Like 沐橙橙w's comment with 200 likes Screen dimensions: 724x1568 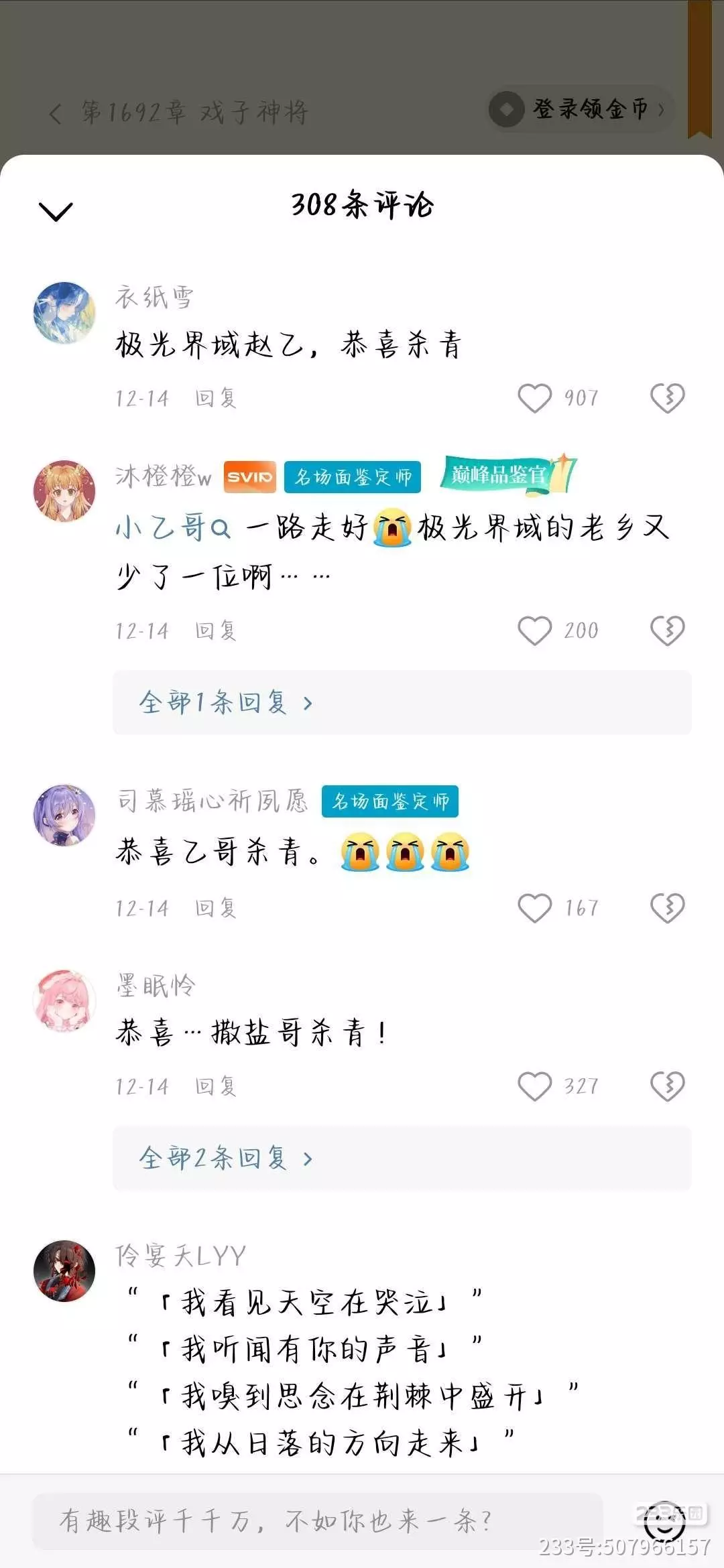click(x=535, y=631)
